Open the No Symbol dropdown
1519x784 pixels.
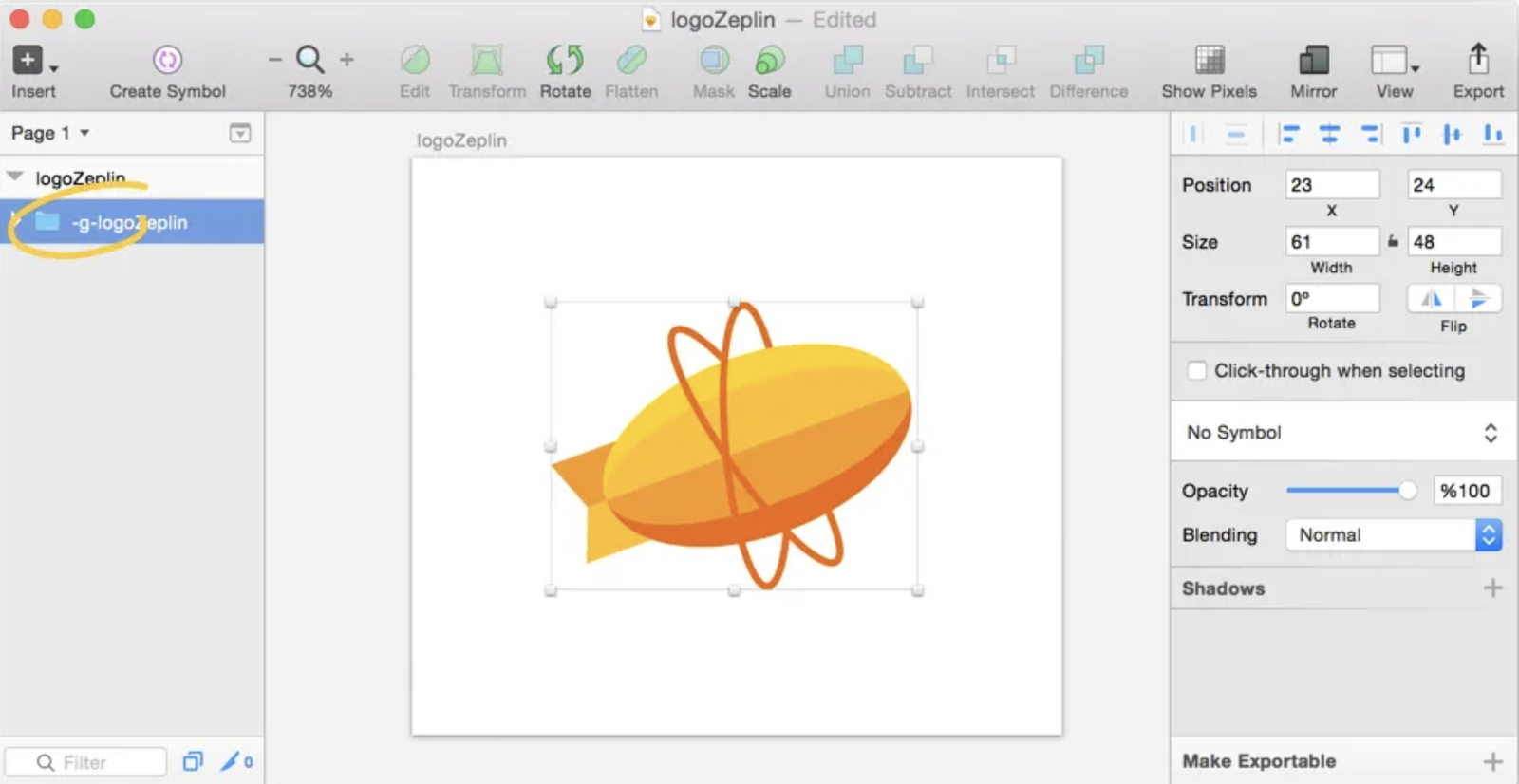pyautogui.click(x=1342, y=433)
